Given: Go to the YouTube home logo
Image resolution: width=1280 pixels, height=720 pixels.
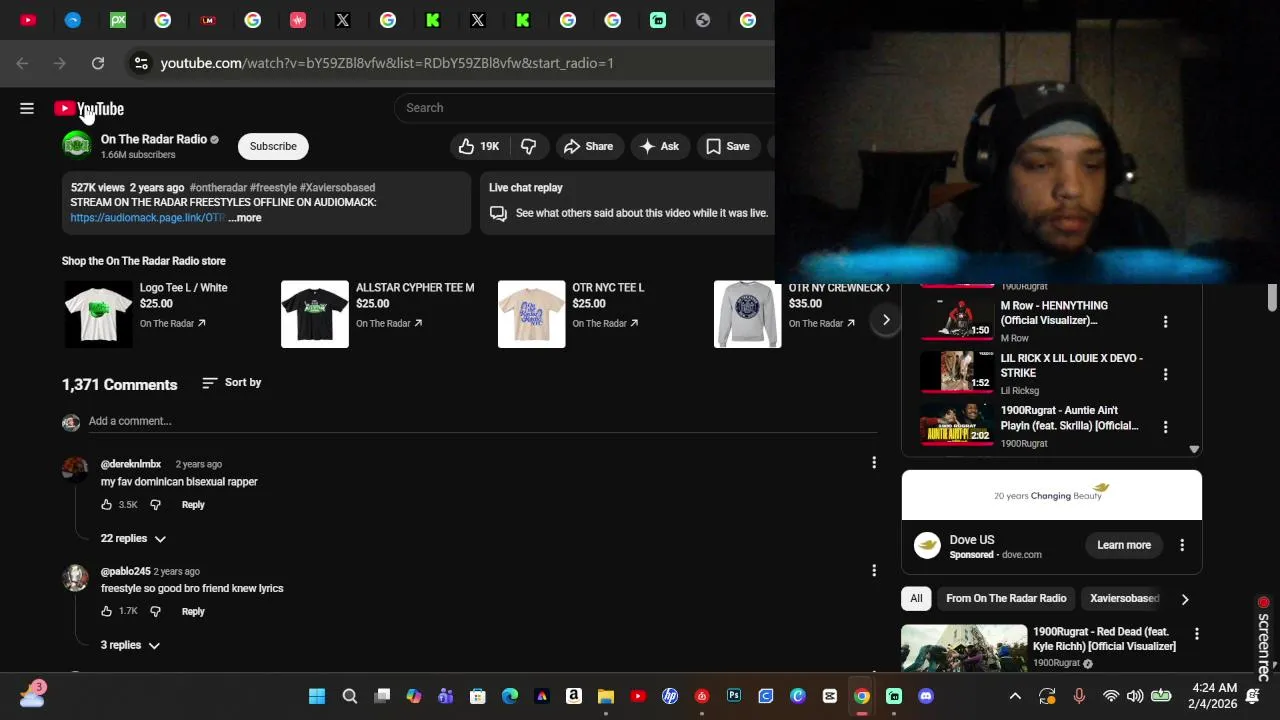Looking at the screenshot, I should click(x=89, y=108).
